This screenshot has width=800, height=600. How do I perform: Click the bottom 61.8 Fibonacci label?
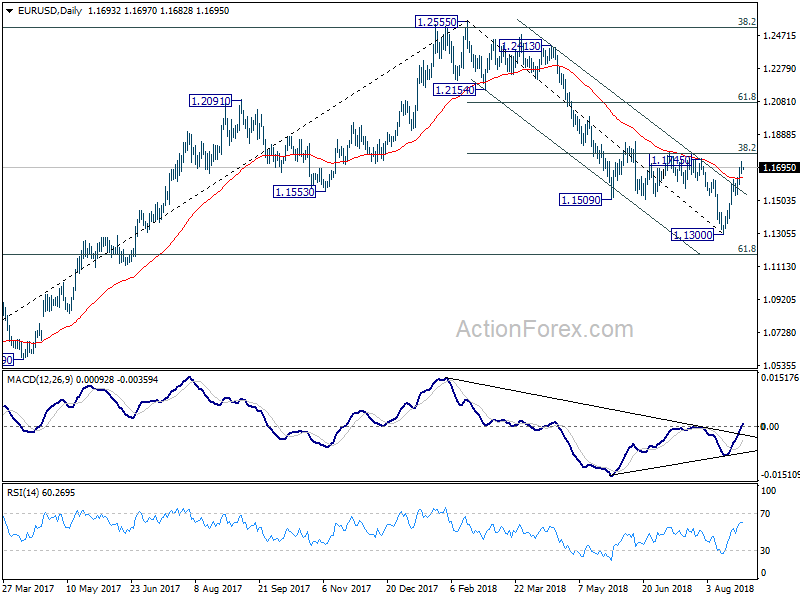coord(747,249)
